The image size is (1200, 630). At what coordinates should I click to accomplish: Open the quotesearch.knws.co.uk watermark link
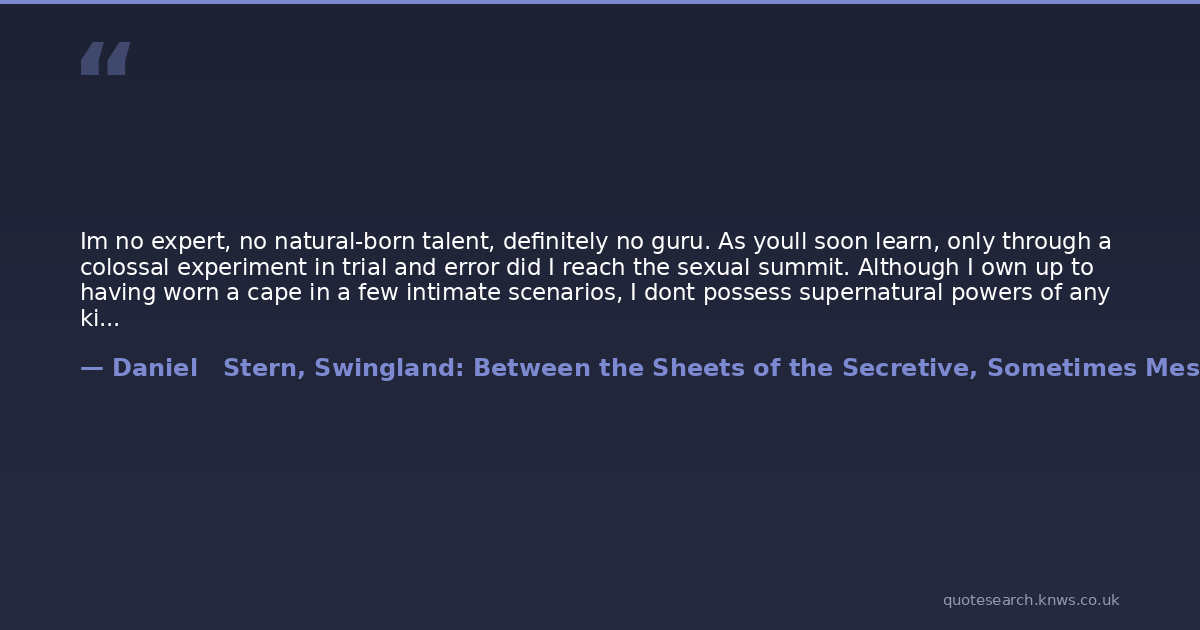[x=1030, y=600]
